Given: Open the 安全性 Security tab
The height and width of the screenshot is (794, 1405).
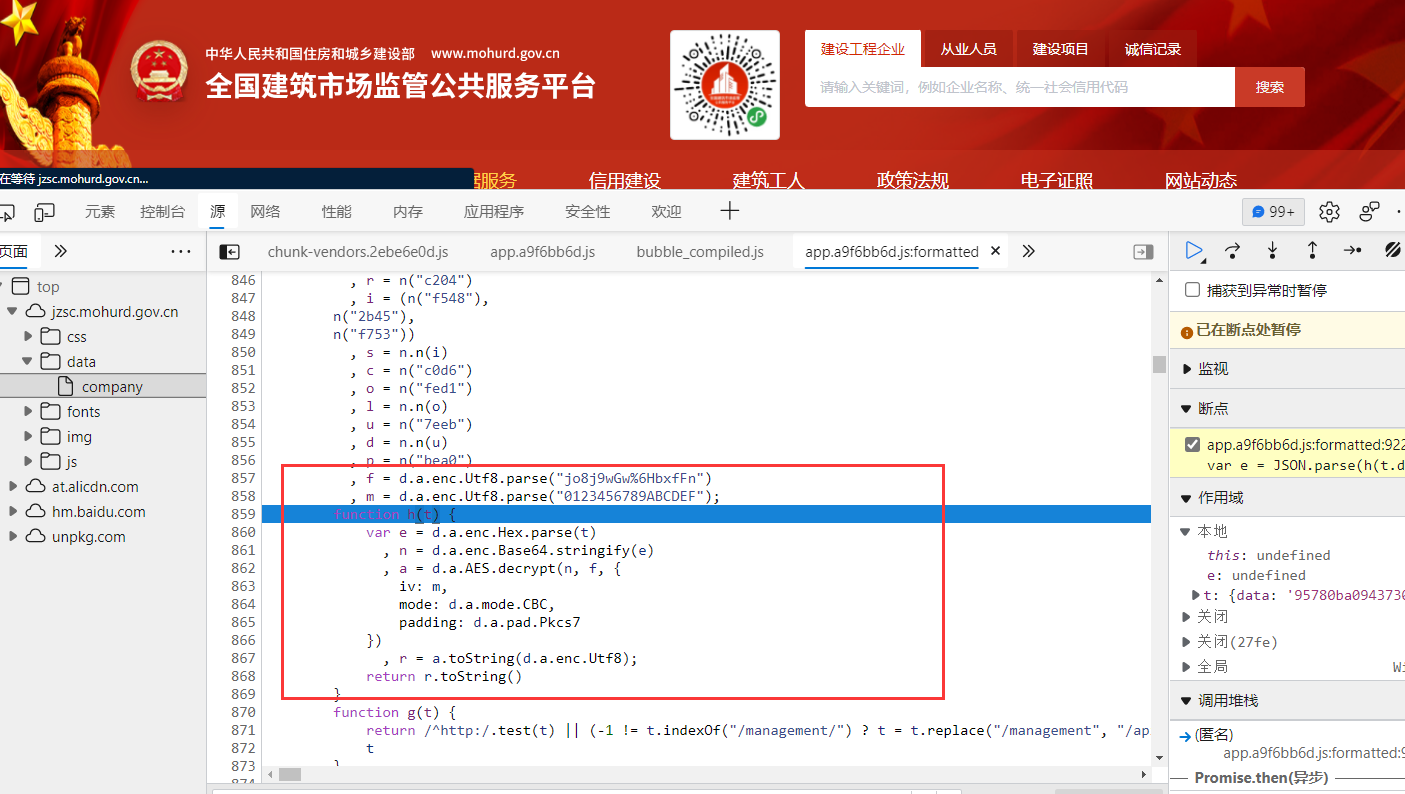Looking at the screenshot, I should tap(588, 212).
